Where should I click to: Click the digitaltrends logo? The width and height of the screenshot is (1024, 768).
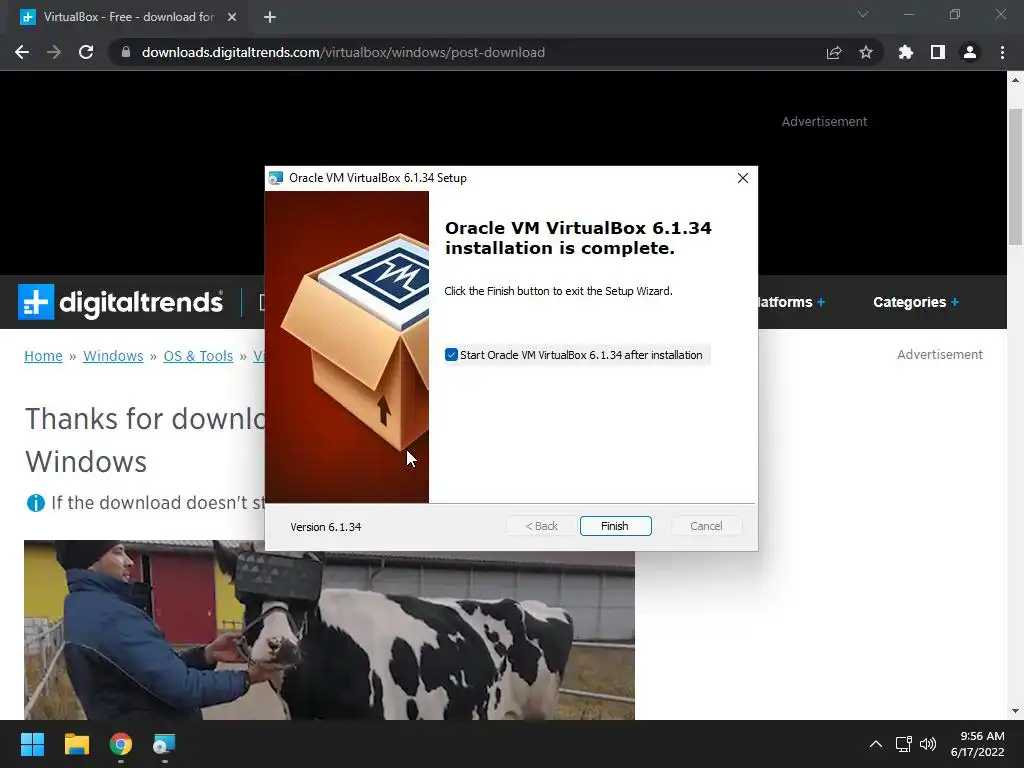click(120, 302)
